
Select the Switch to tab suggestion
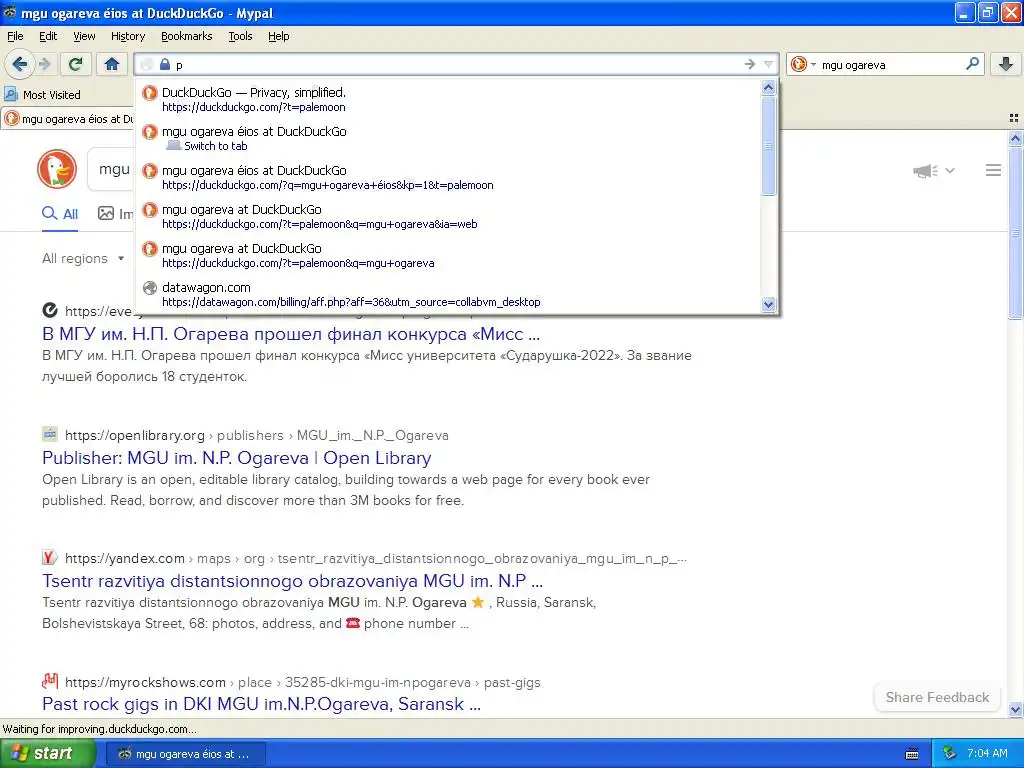pyautogui.click(x=449, y=138)
